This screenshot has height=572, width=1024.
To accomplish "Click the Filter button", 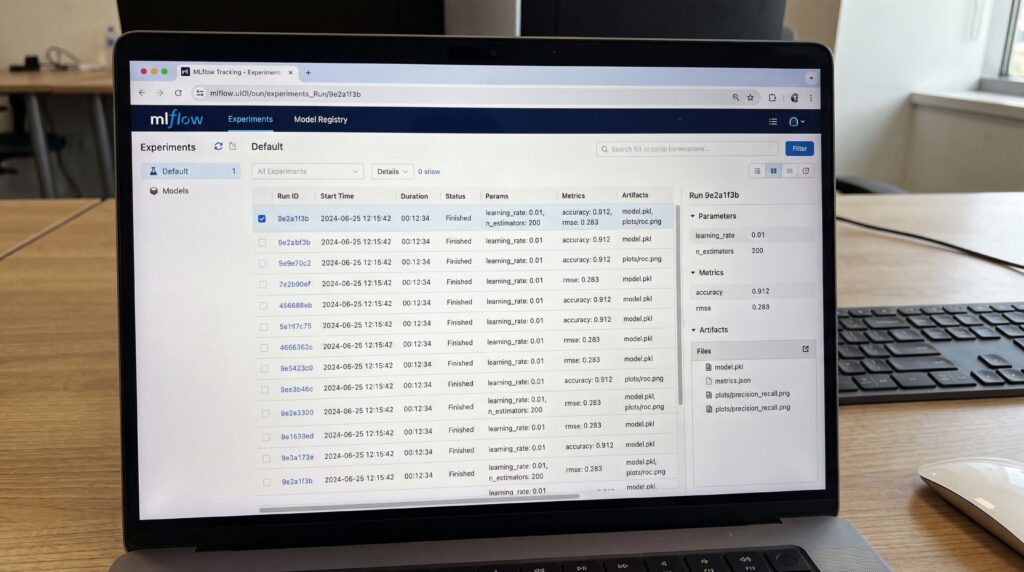I will pos(799,149).
